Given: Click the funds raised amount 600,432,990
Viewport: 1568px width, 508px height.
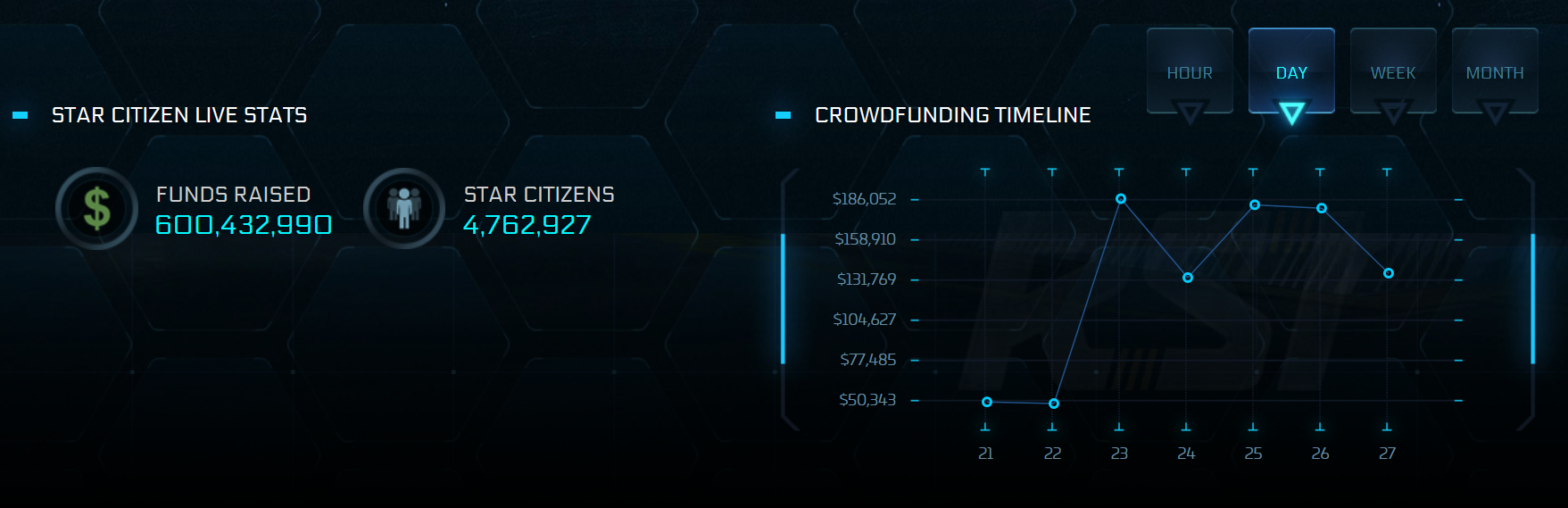Looking at the screenshot, I should pos(244,224).
